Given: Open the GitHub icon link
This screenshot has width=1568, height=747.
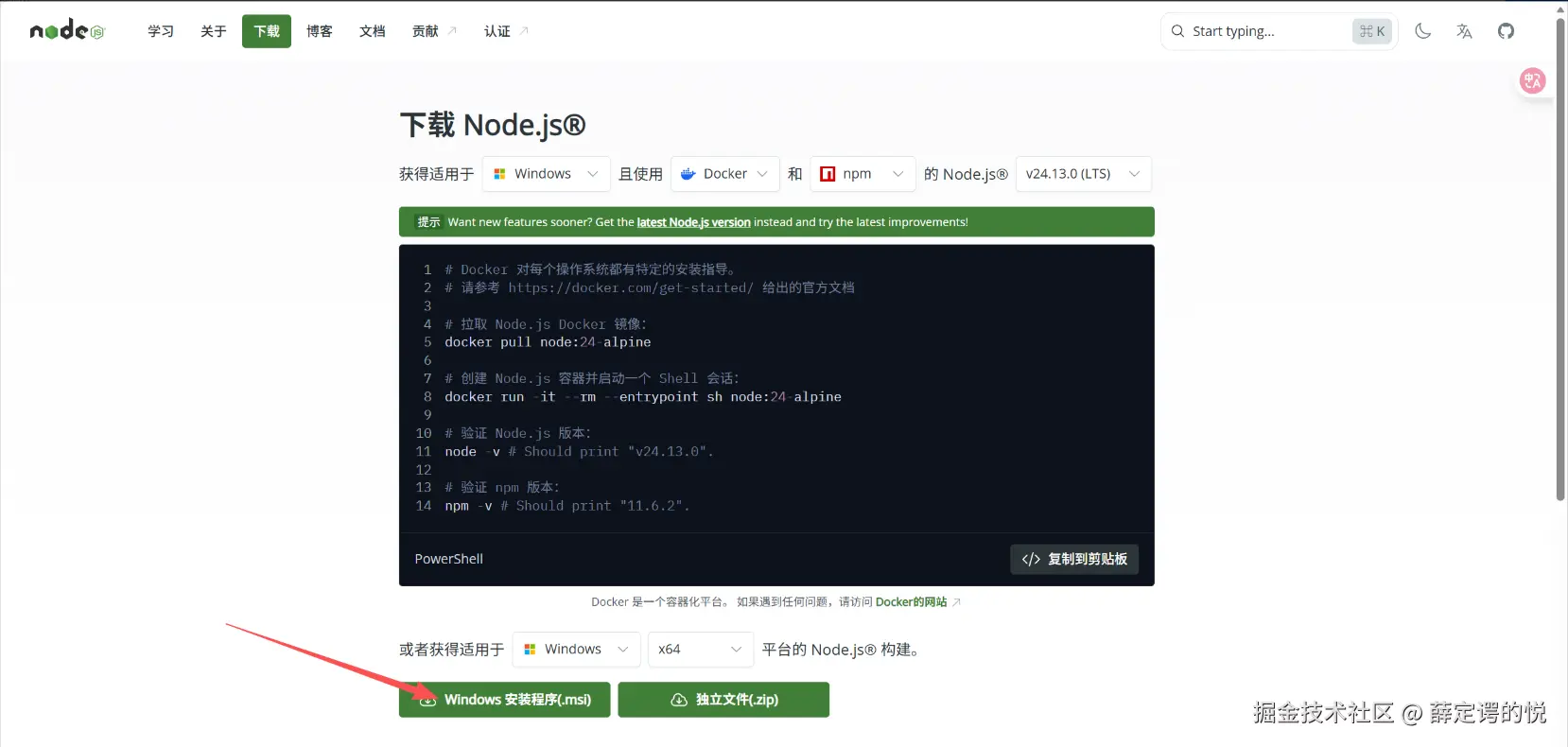Looking at the screenshot, I should (1506, 31).
